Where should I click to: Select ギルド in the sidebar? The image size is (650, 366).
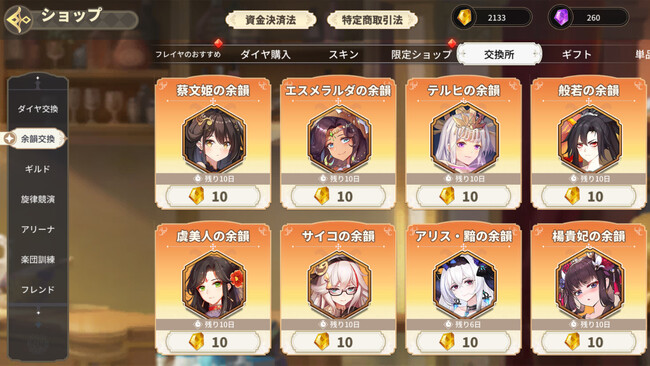pos(38,169)
